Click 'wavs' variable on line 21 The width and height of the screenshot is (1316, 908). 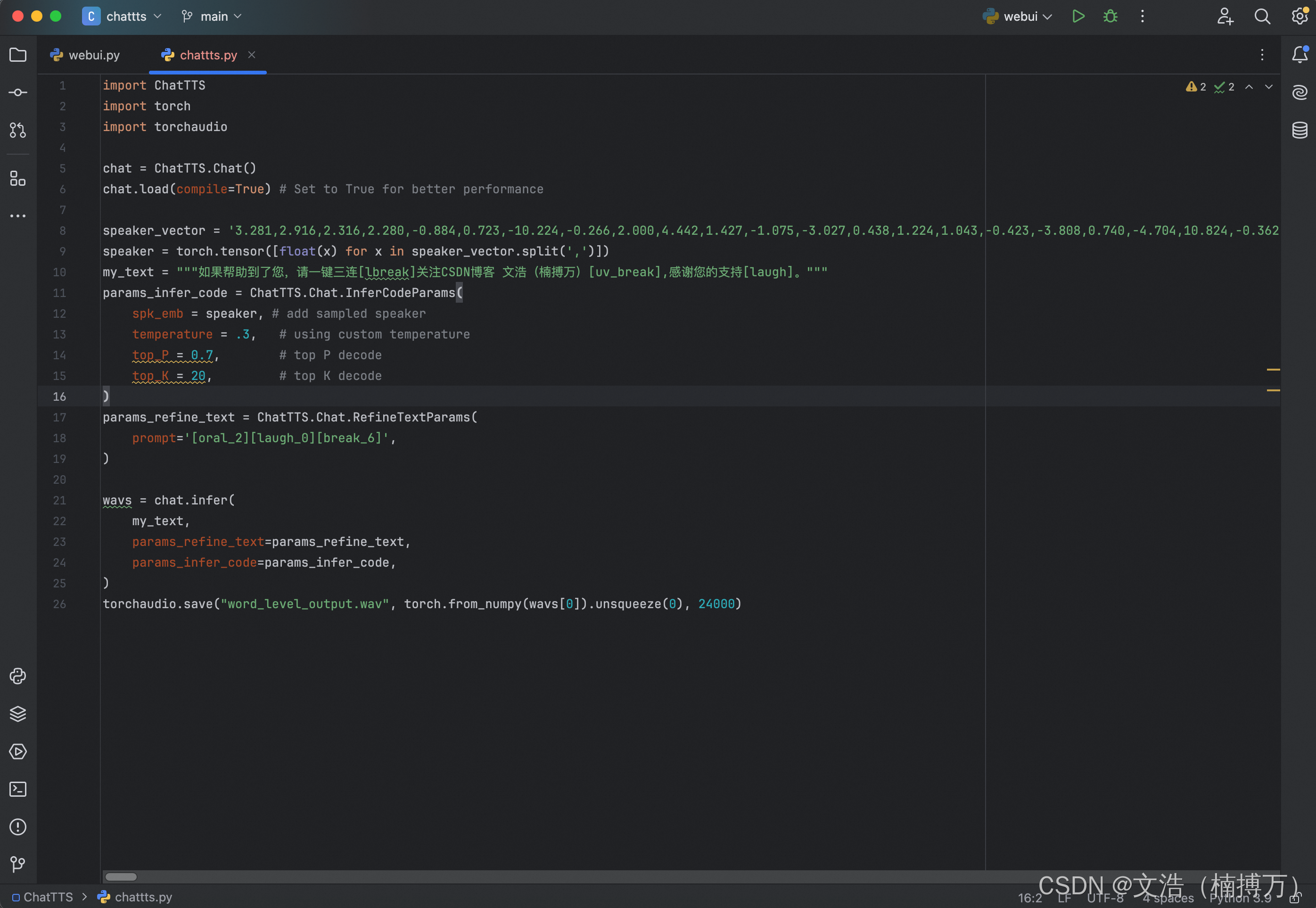click(x=117, y=500)
